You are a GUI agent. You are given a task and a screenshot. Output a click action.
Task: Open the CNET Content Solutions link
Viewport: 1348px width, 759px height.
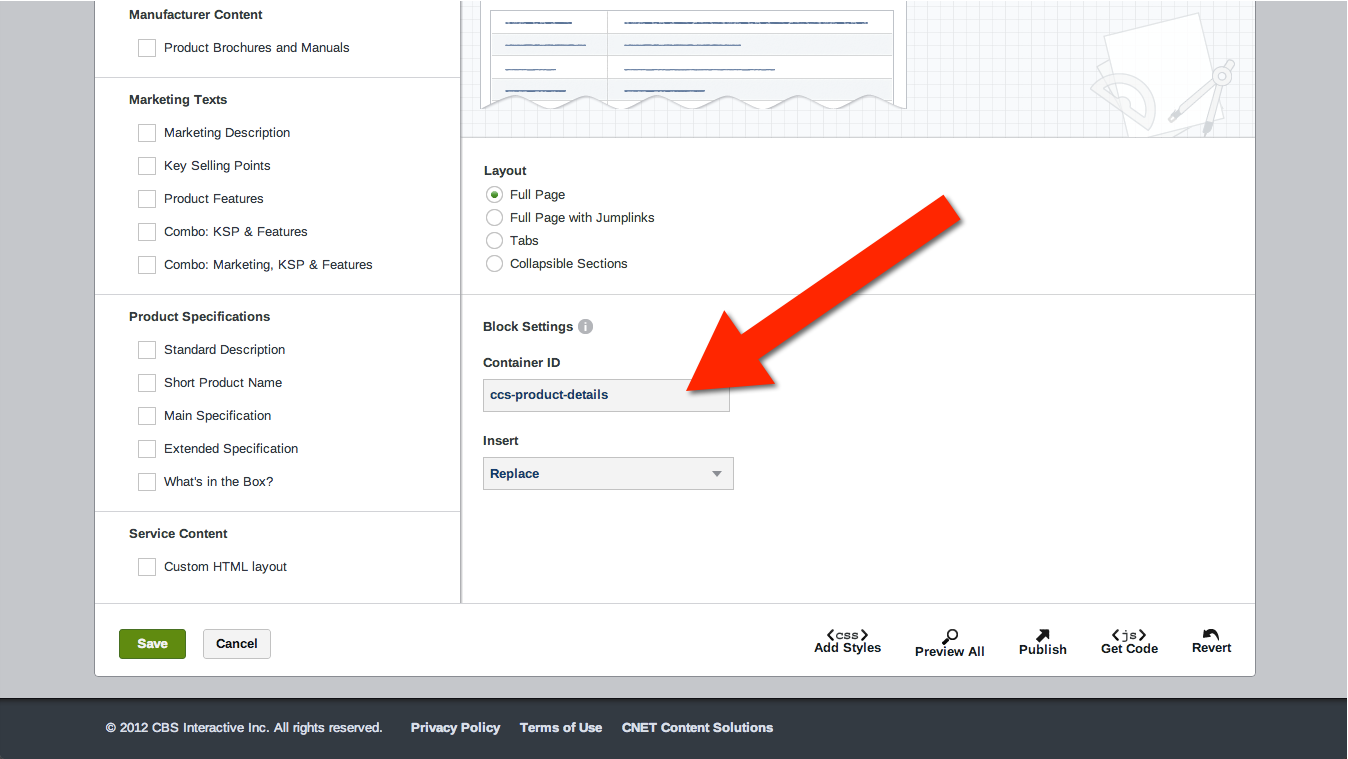(x=697, y=728)
